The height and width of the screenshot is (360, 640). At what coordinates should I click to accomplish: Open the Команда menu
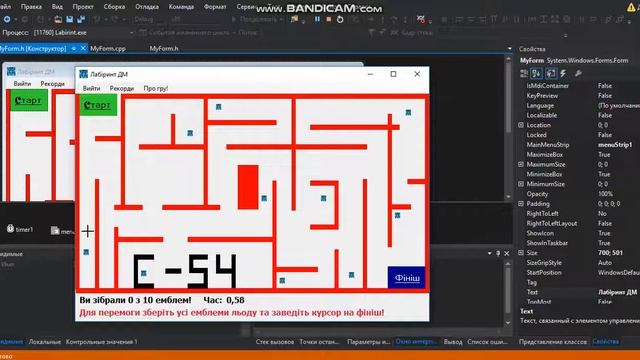(x=181, y=7)
